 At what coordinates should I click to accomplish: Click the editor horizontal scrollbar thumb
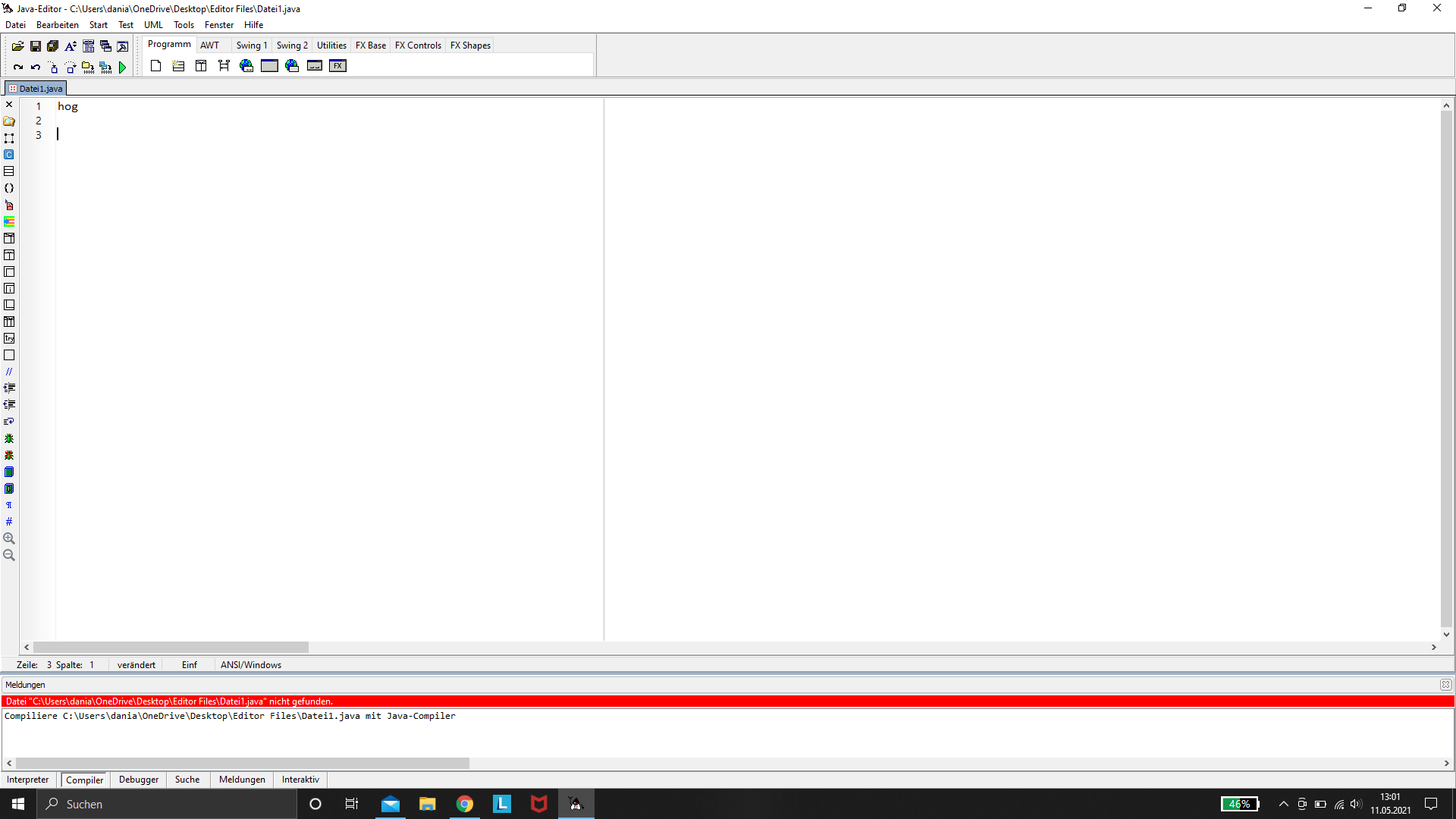(x=171, y=648)
